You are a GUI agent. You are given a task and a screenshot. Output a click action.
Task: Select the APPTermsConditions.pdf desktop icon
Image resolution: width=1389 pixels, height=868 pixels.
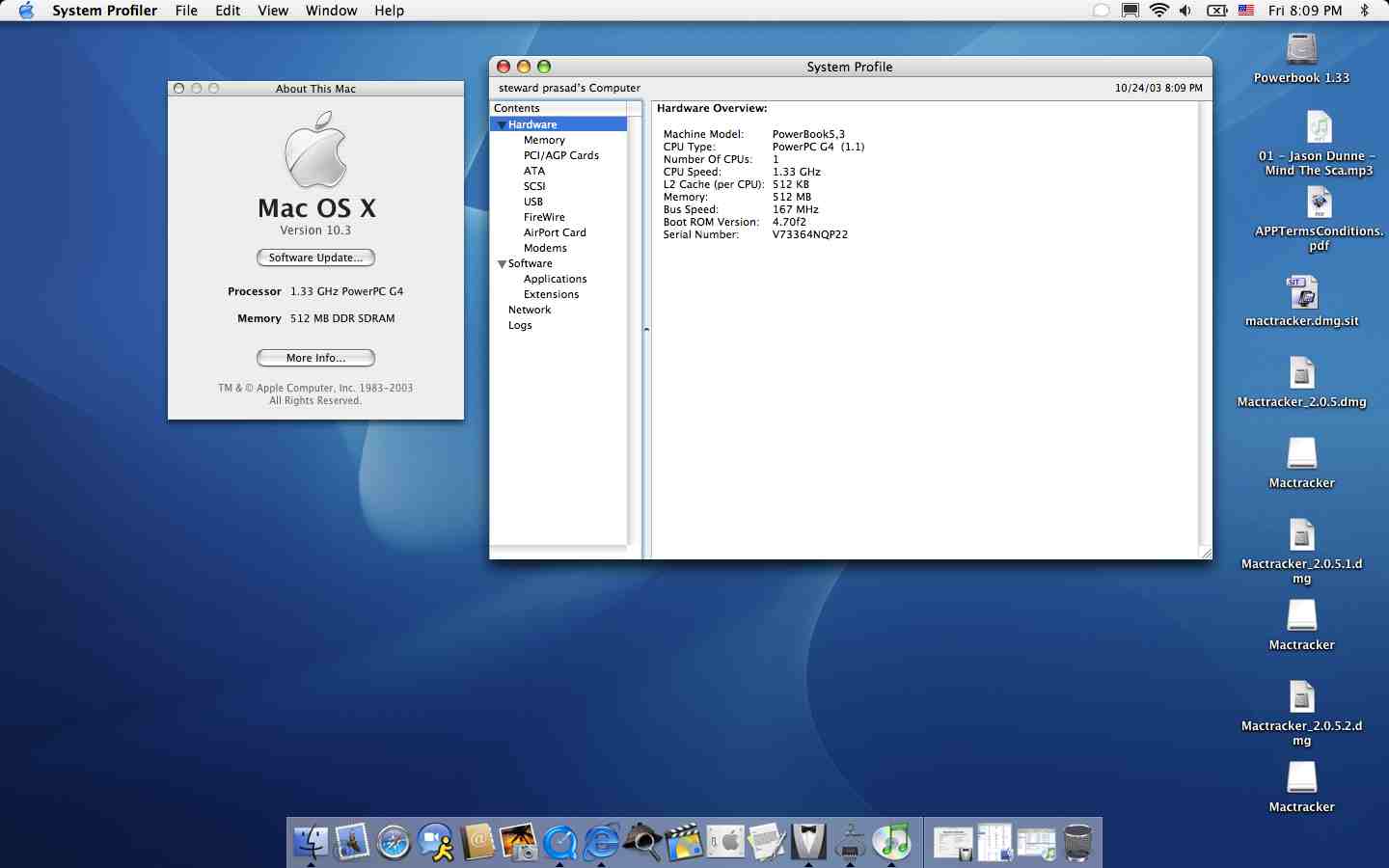(x=1319, y=203)
